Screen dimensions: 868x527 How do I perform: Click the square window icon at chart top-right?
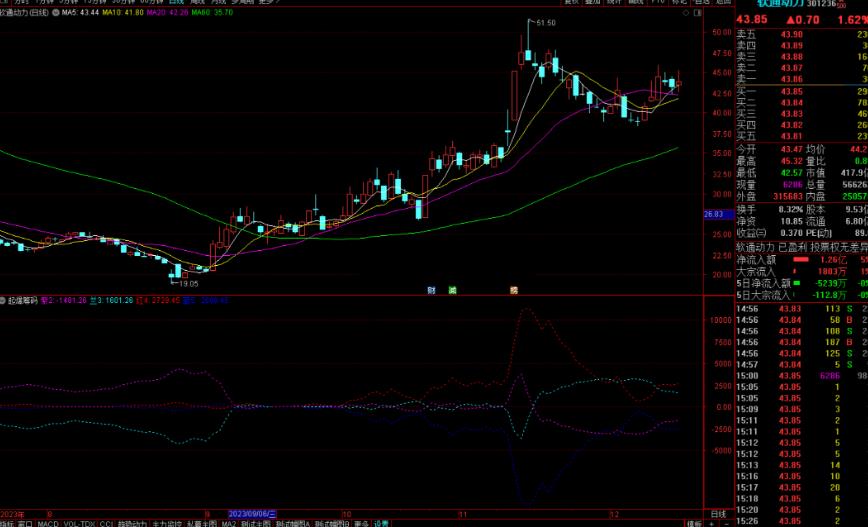point(698,13)
